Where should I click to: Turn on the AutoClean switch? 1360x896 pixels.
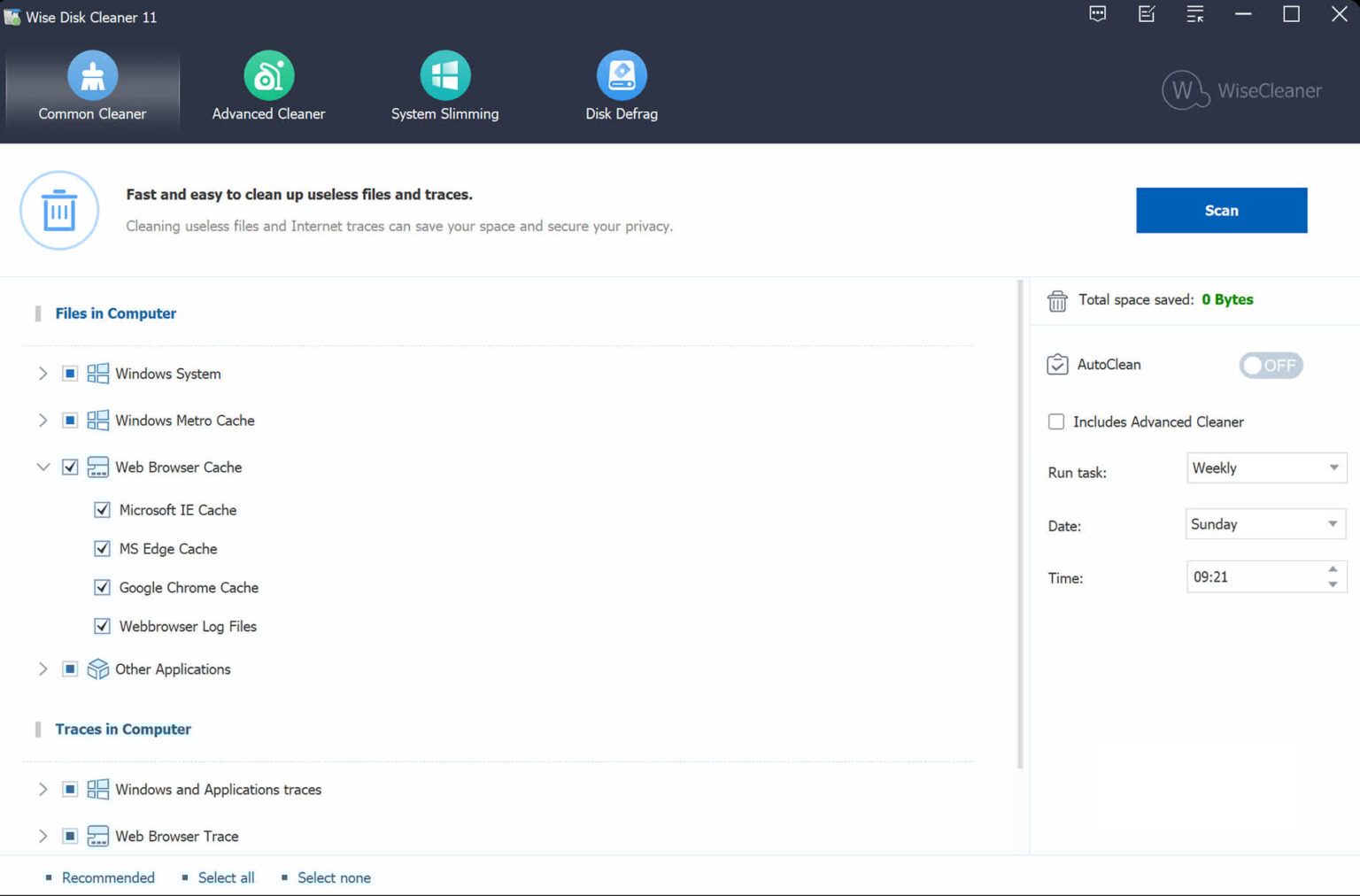click(x=1271, y=365)
